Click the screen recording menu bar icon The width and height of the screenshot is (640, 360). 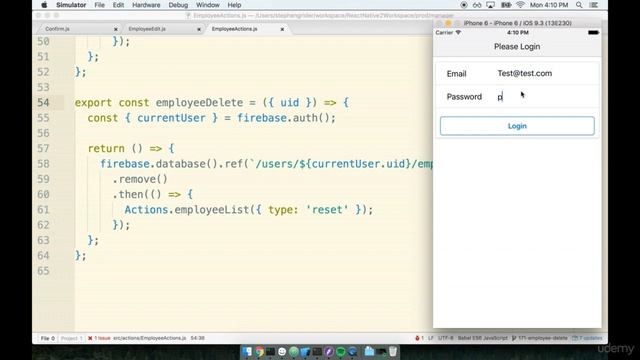(x=464, y=5)
